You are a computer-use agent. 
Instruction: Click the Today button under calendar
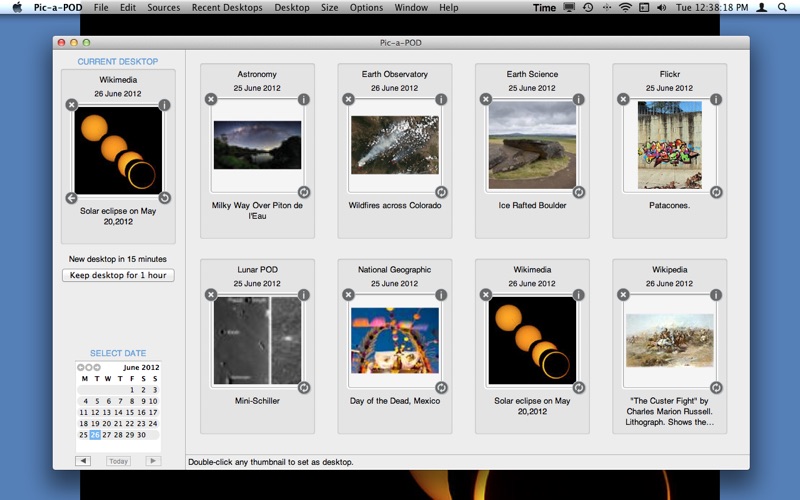118,461
